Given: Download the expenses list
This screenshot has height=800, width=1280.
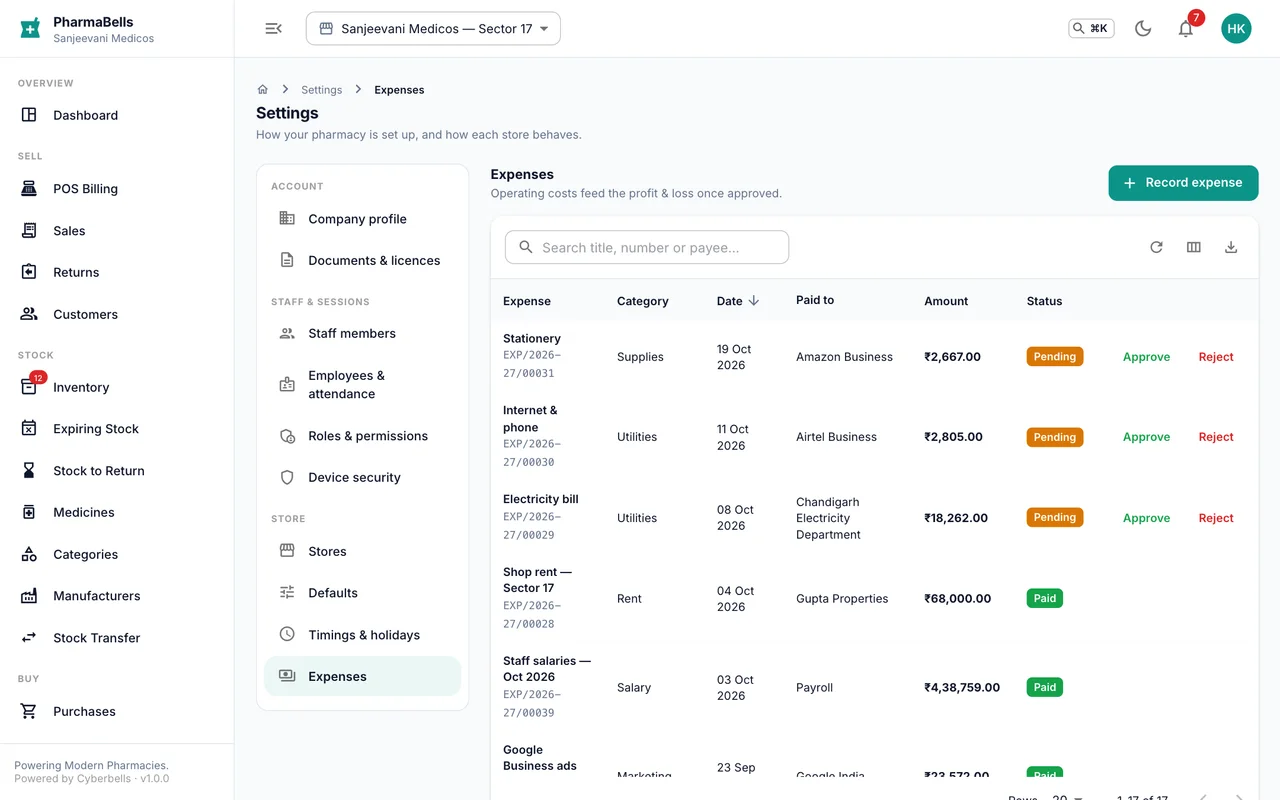Looking at the screenshot, I should (x=1231, y=247).
